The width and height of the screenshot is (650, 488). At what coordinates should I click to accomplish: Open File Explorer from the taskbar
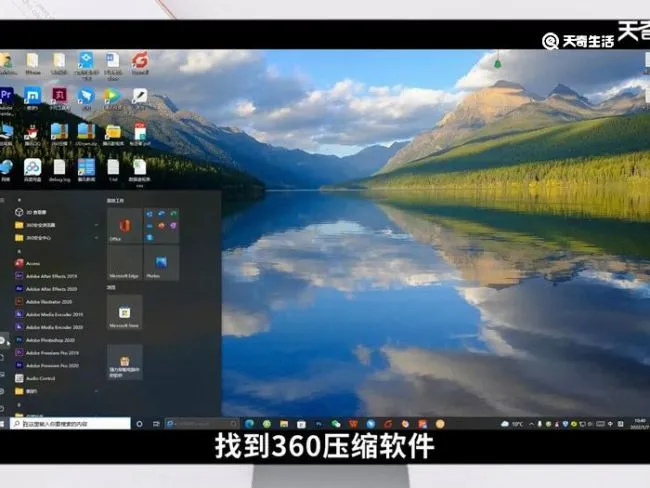(284, 424)
